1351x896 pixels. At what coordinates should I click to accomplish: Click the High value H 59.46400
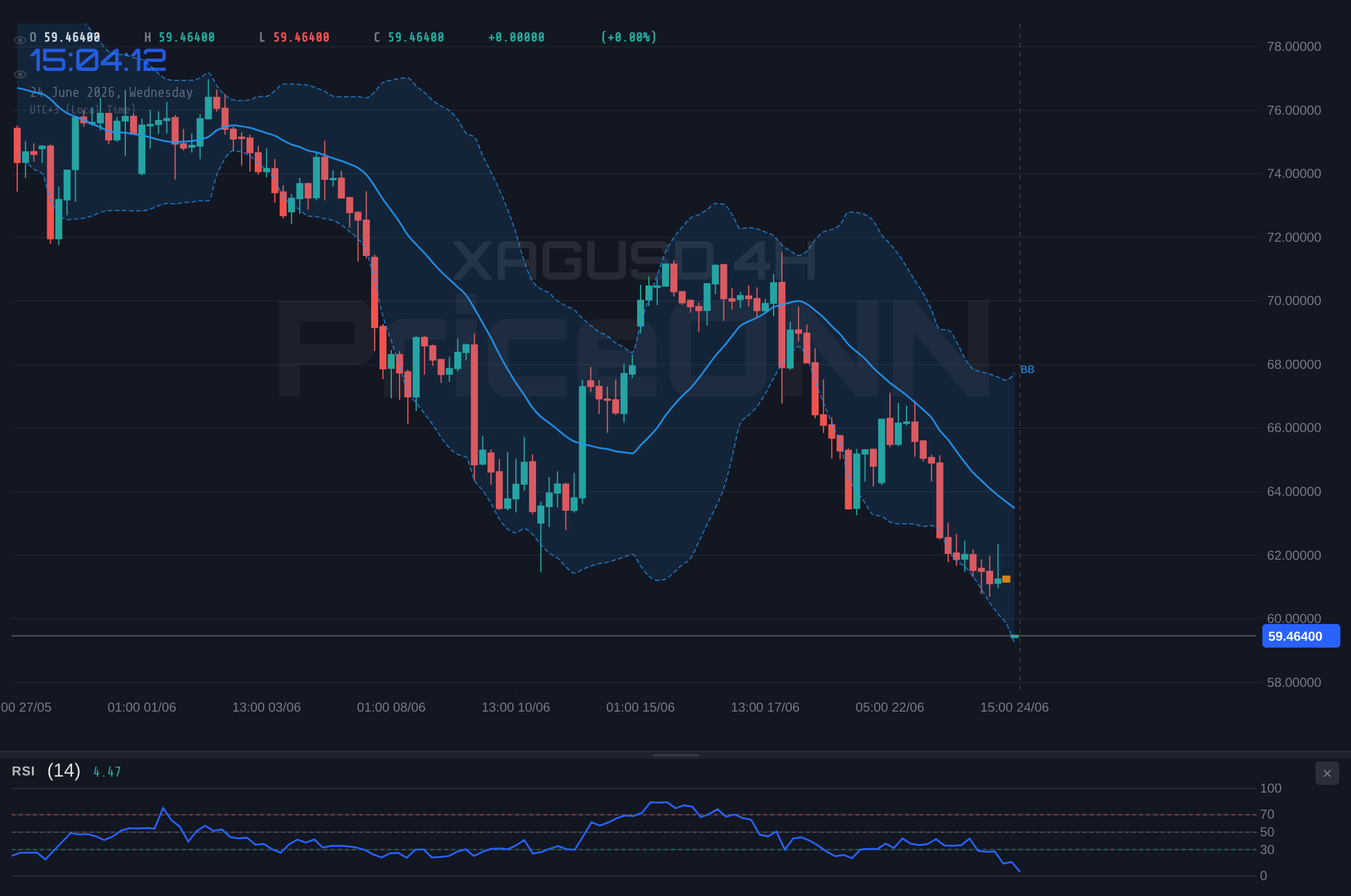click(180, 37)
